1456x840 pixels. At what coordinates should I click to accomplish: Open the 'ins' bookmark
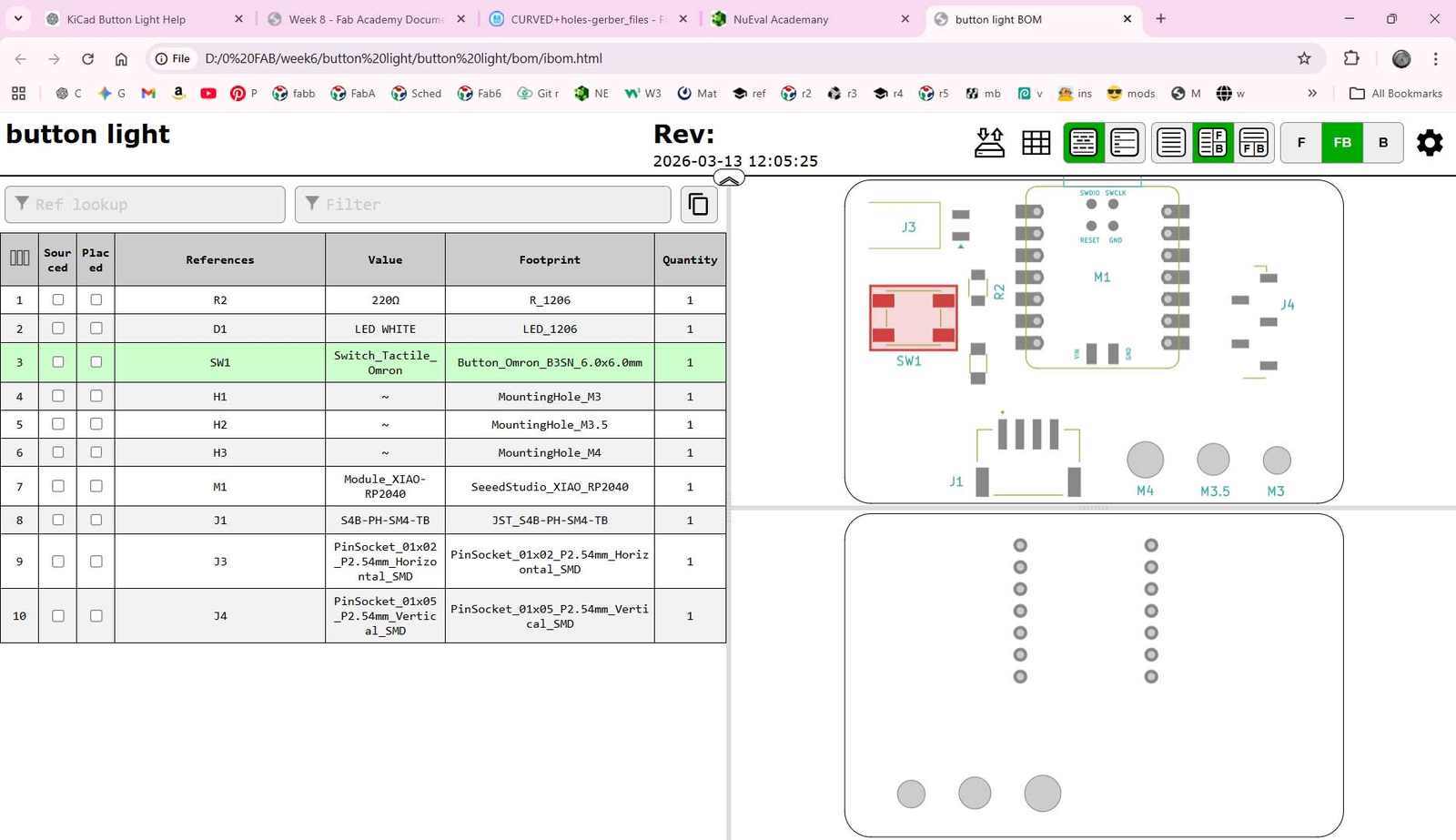tap(1075, 93)
